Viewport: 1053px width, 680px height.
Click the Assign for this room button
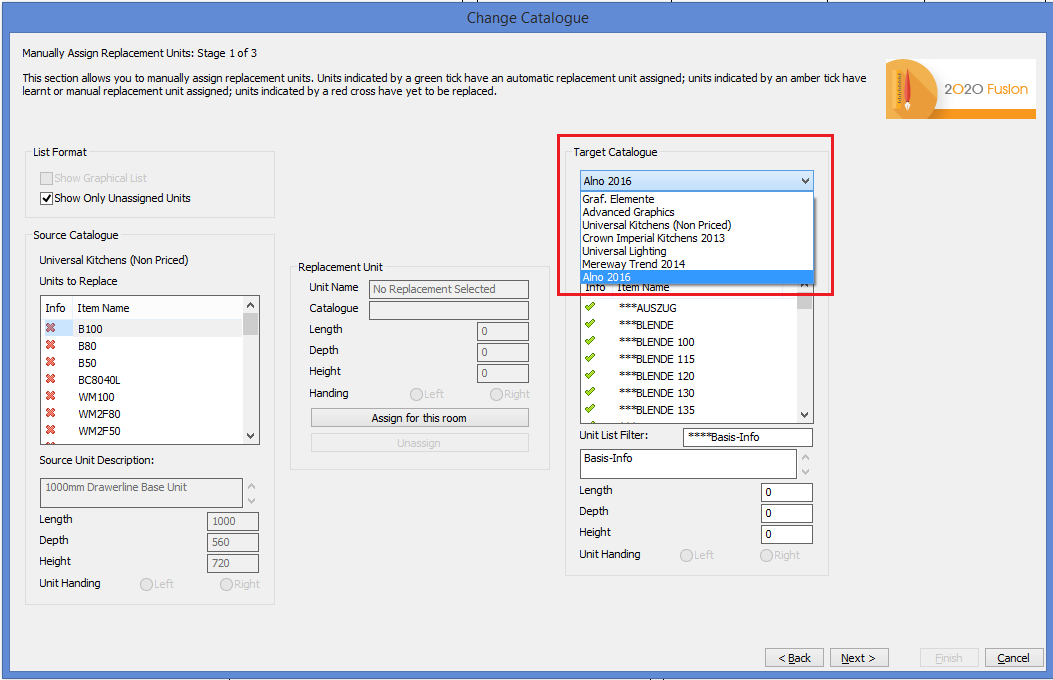pyautogui.click(x=420, y=418)
